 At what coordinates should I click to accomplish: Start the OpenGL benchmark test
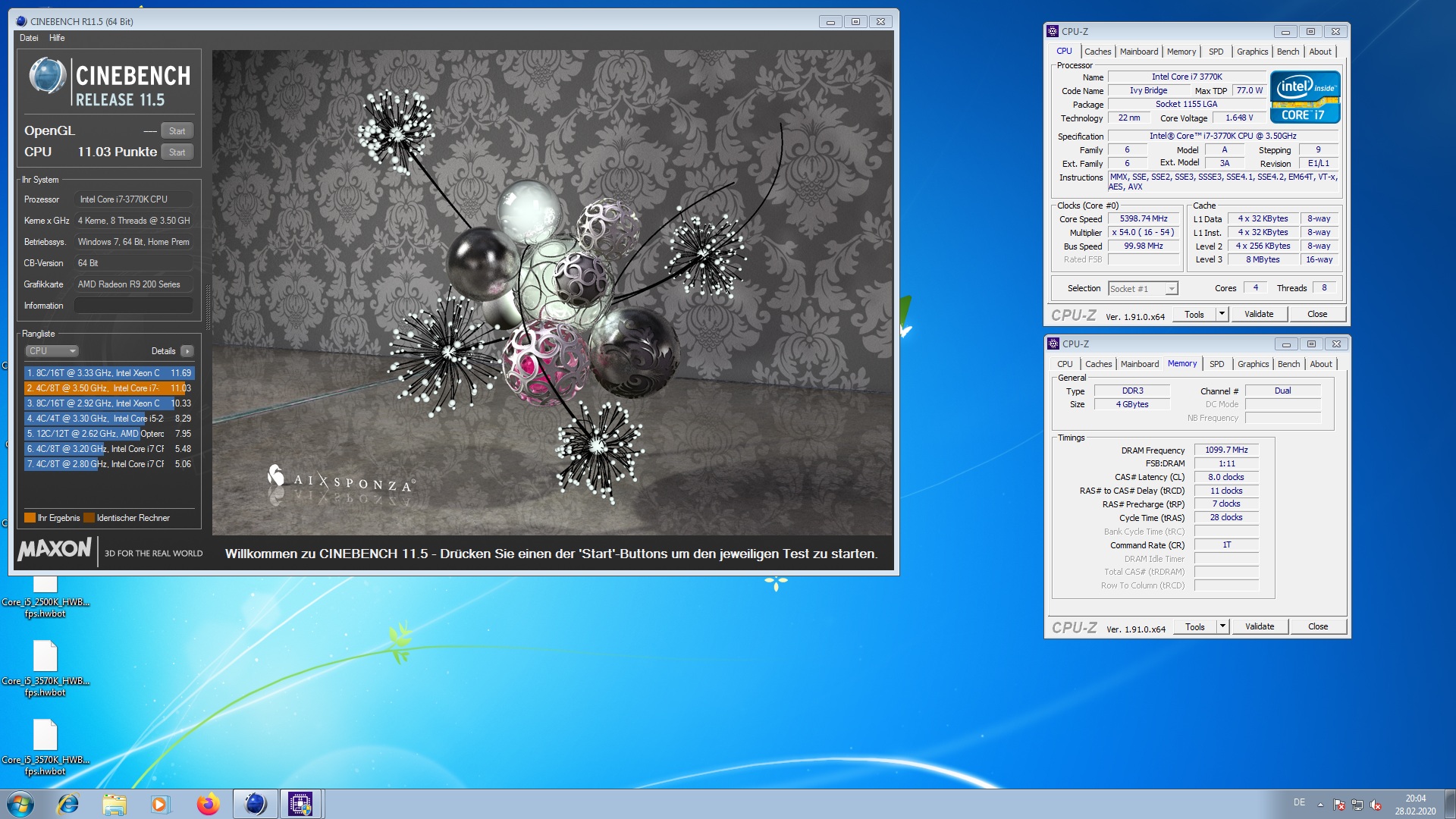click(177, 130)
